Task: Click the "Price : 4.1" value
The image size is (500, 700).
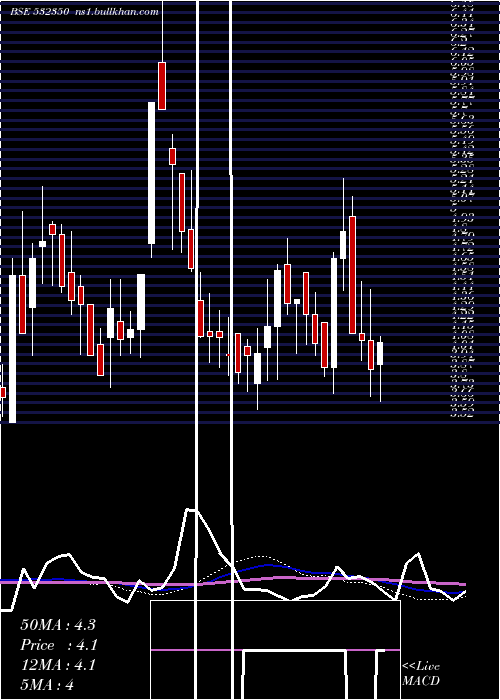Action: point(59,645)
